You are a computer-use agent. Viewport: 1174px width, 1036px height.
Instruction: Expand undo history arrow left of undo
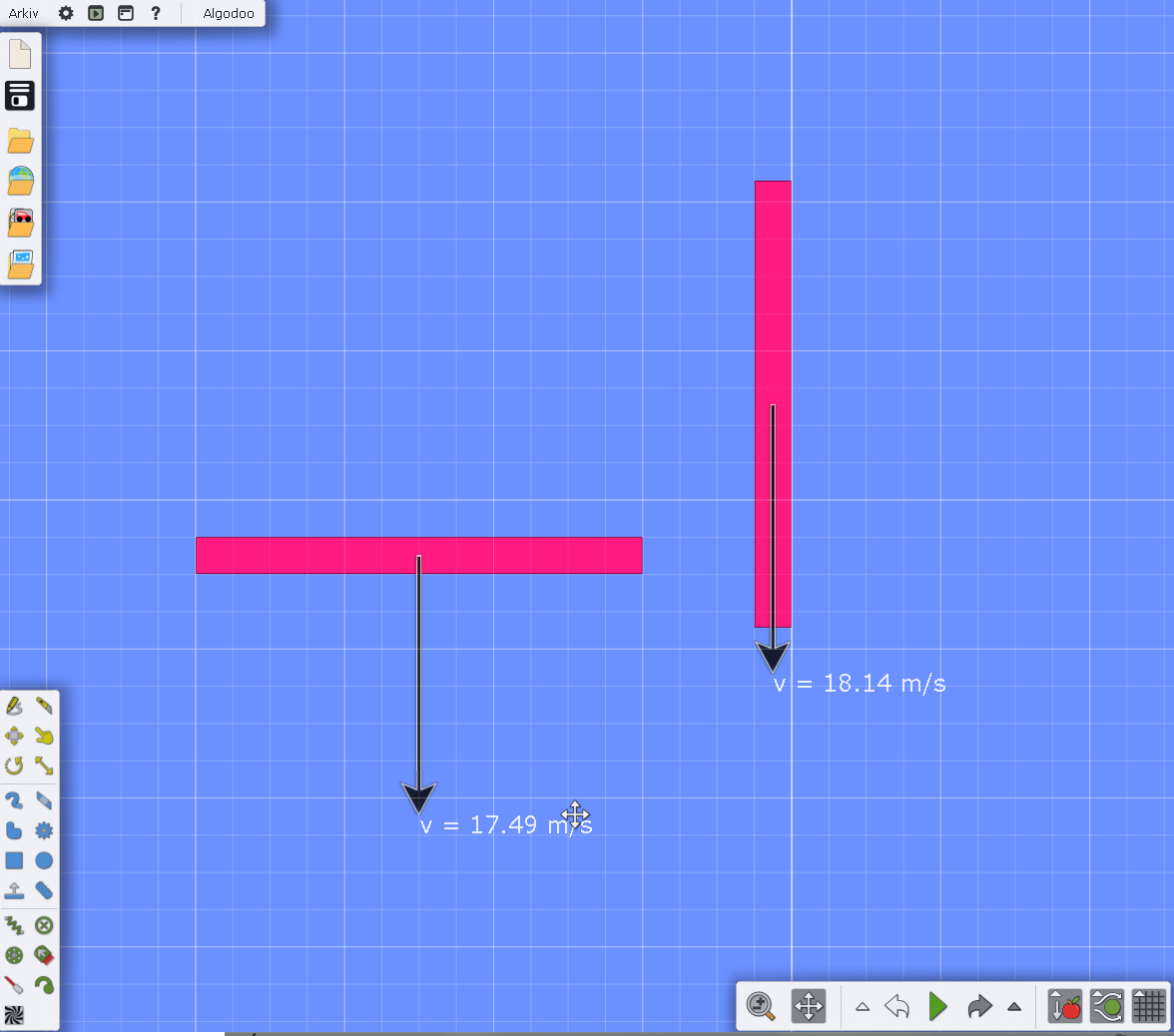(x=863, y=1007)
